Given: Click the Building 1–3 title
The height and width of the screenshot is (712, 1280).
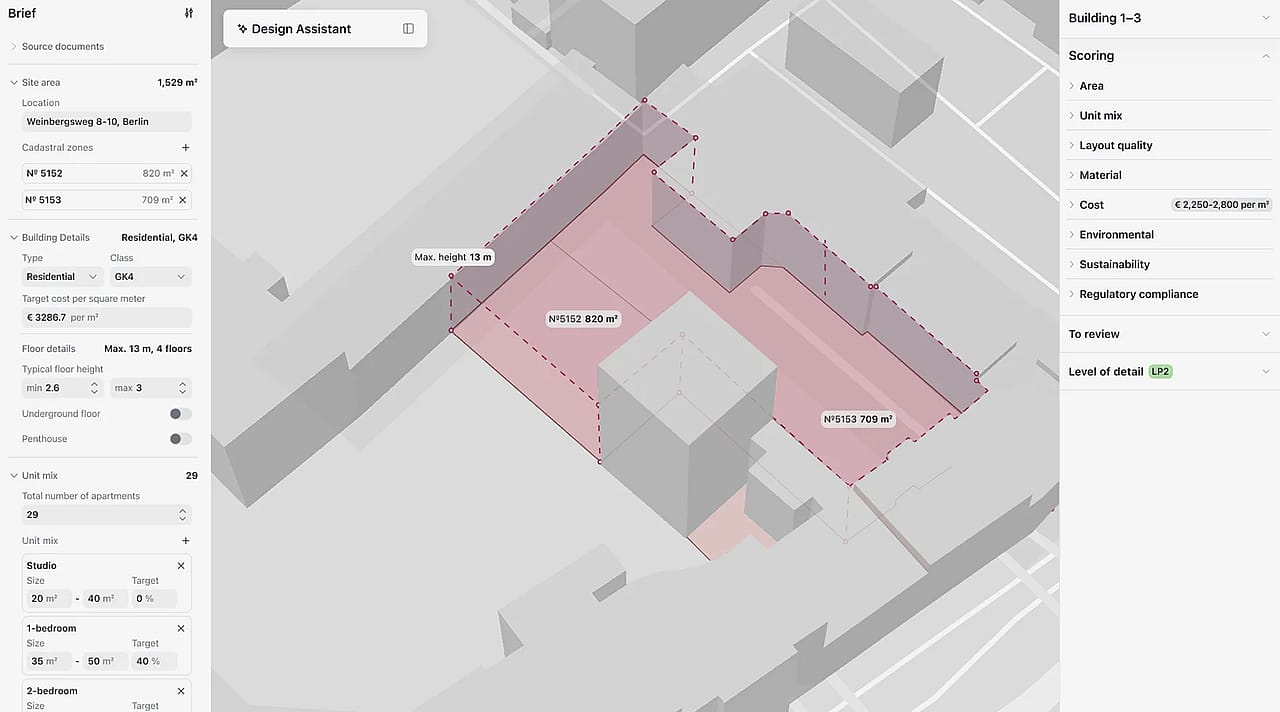Looking at the screenshot, I should [1104, 18].
